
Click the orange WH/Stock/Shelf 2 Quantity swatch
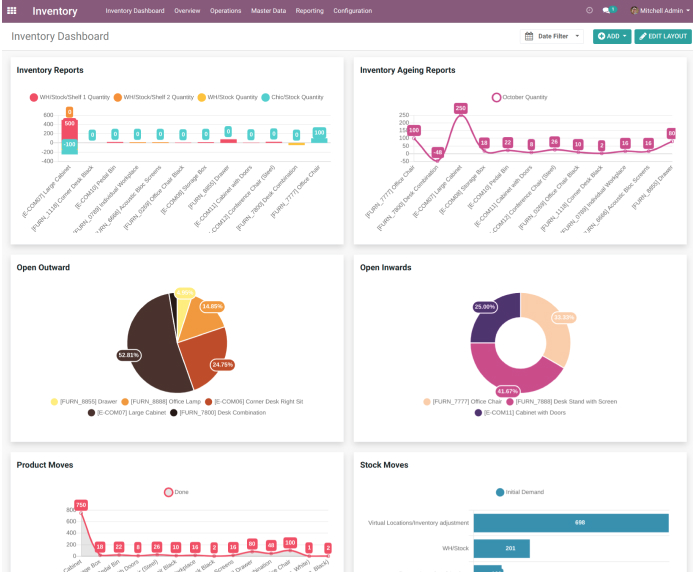(x=117, y=97)
